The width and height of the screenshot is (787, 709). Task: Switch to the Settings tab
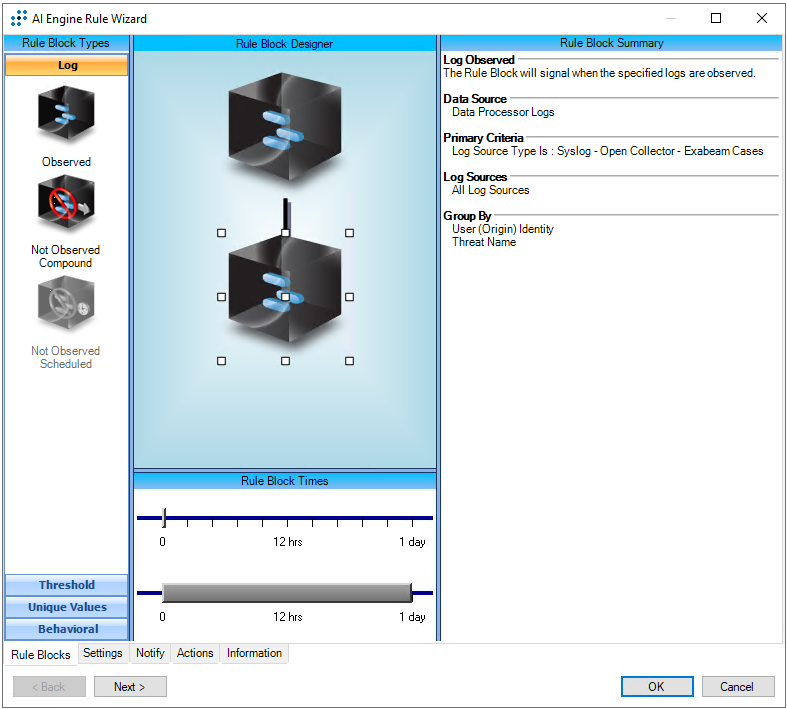pyautogui.click(x=103, y=653)
